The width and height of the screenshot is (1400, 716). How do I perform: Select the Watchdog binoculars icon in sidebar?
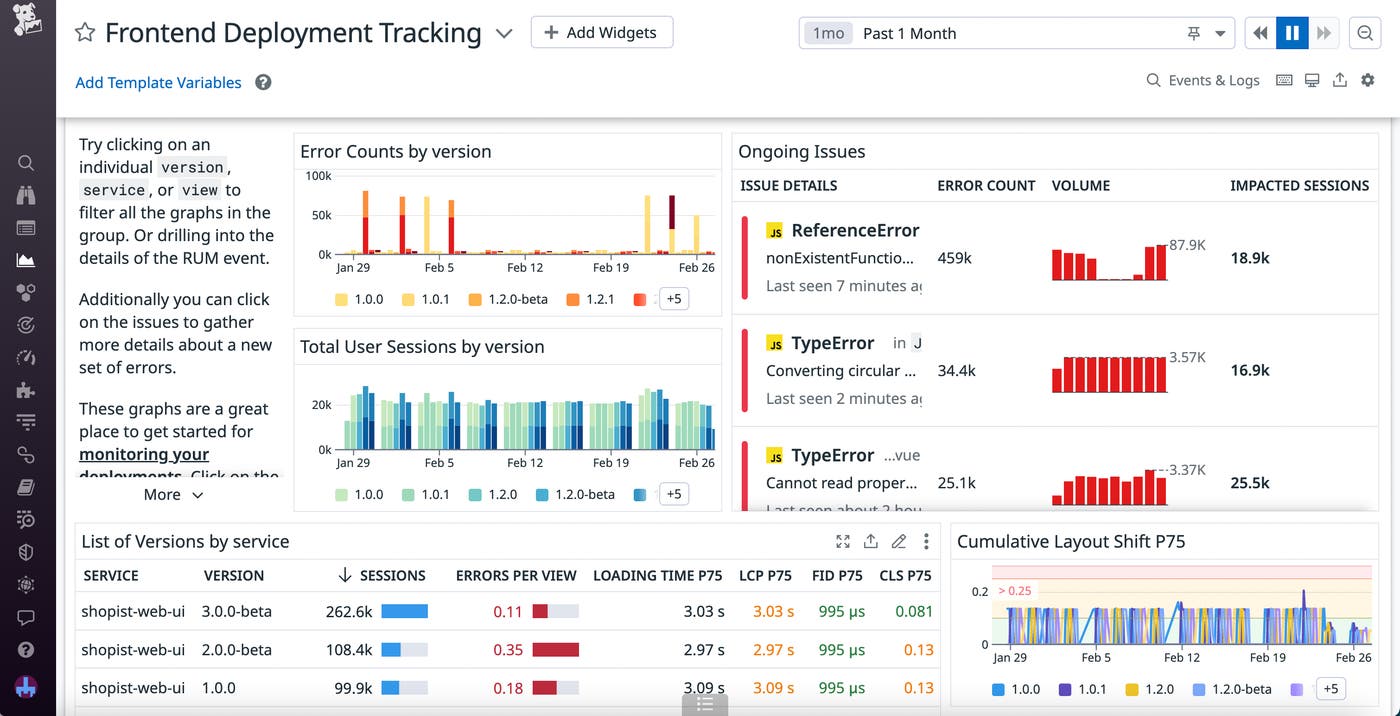click(x=26, y=194)
